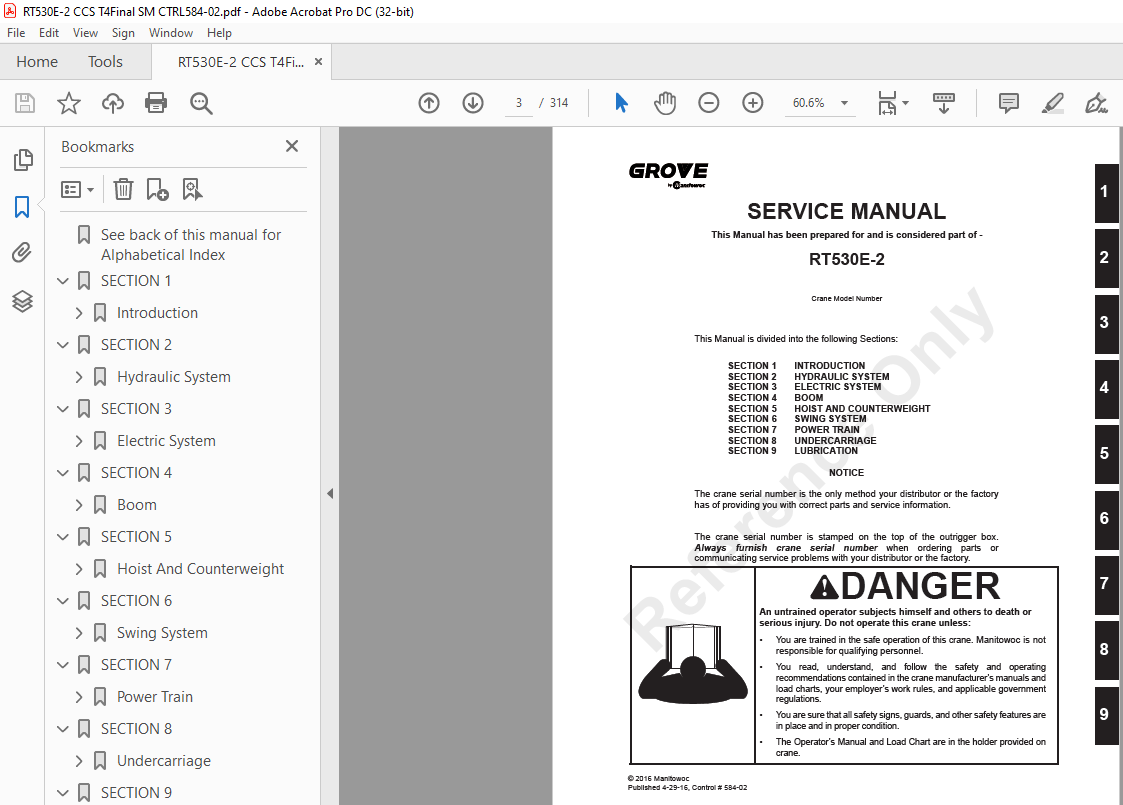The width and height of the screenshot is (1123, 805).
Task: Open Page Thumbnails panel icon
Action: (22, 160)
